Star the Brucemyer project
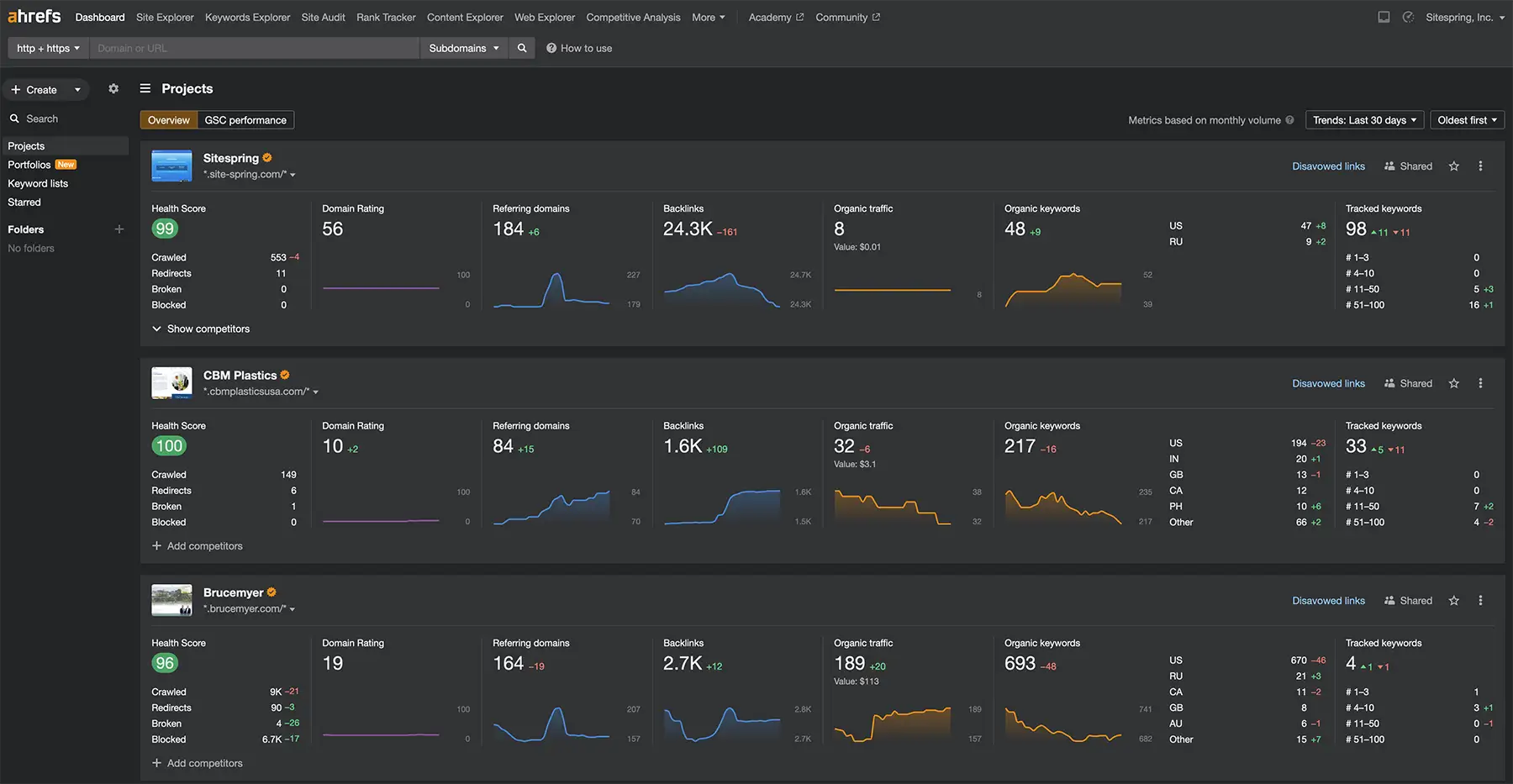 click(1454, 601)
